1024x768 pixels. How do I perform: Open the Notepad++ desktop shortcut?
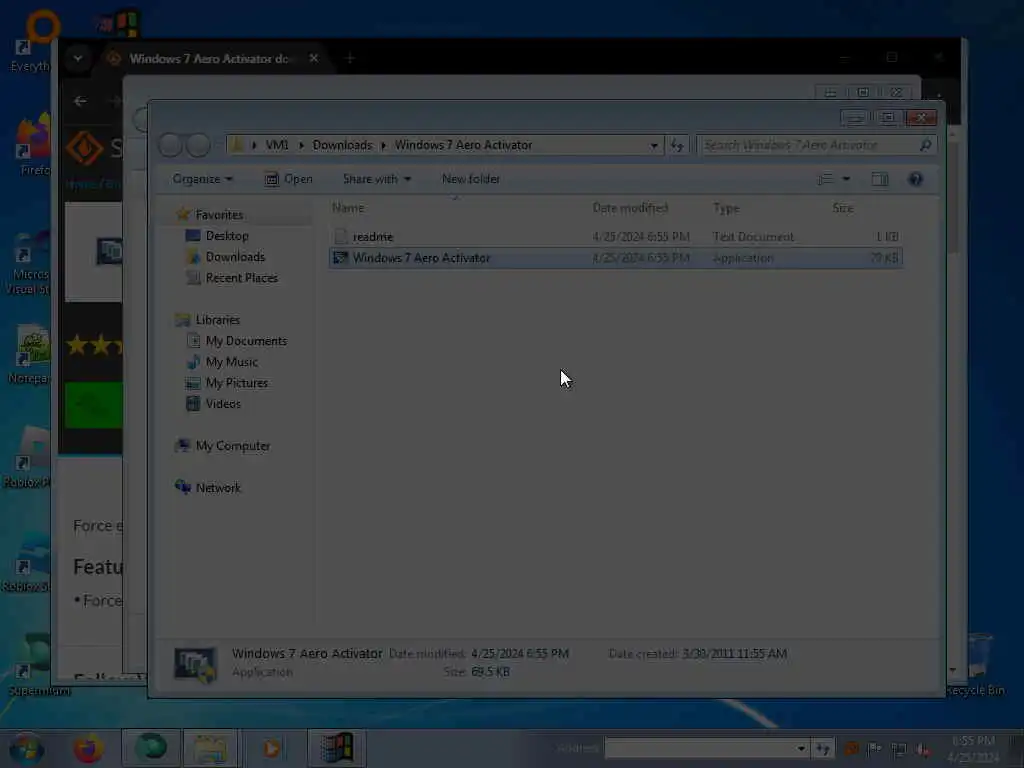[30, 355]
